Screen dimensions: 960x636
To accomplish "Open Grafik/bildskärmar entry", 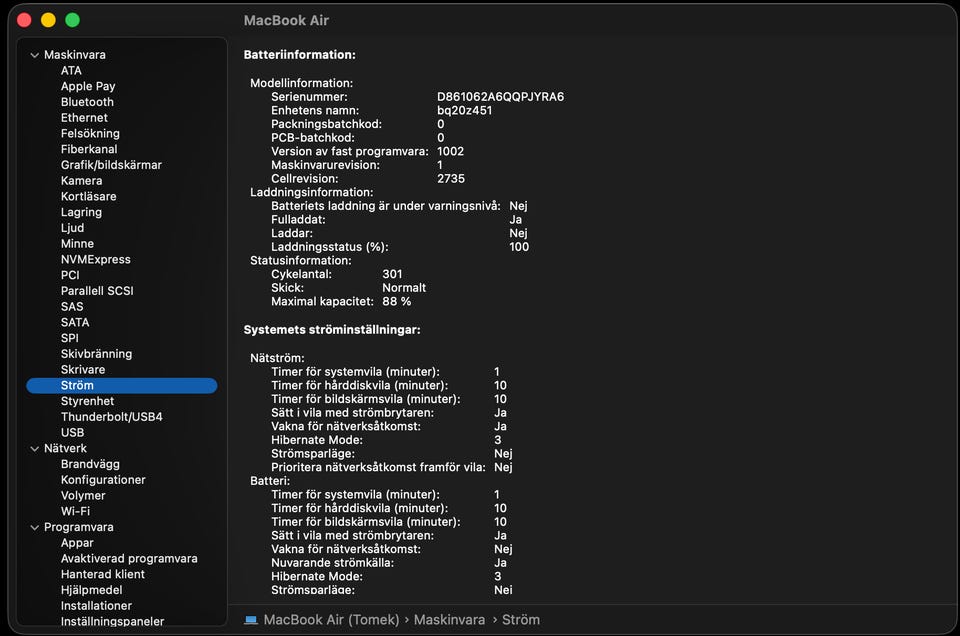I will pos(111,165).
